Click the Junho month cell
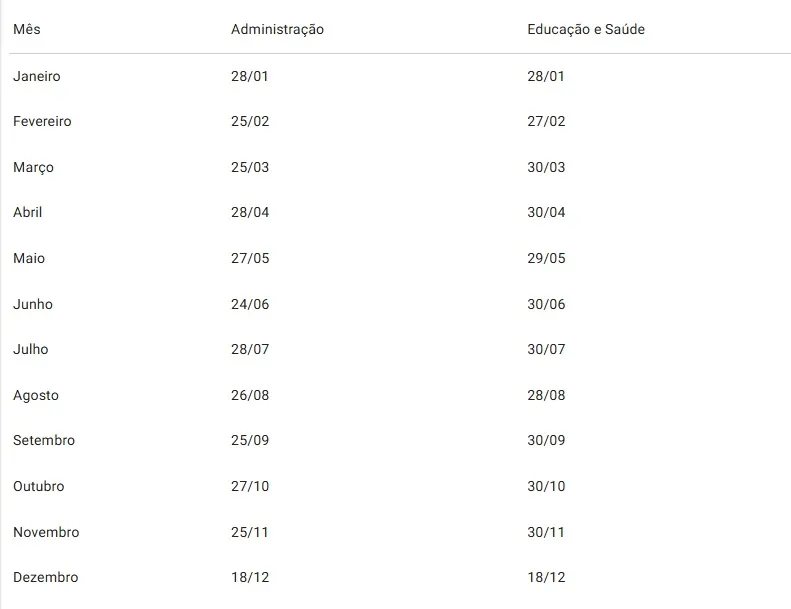Screen dimensions: 791x609 [33, 304]
